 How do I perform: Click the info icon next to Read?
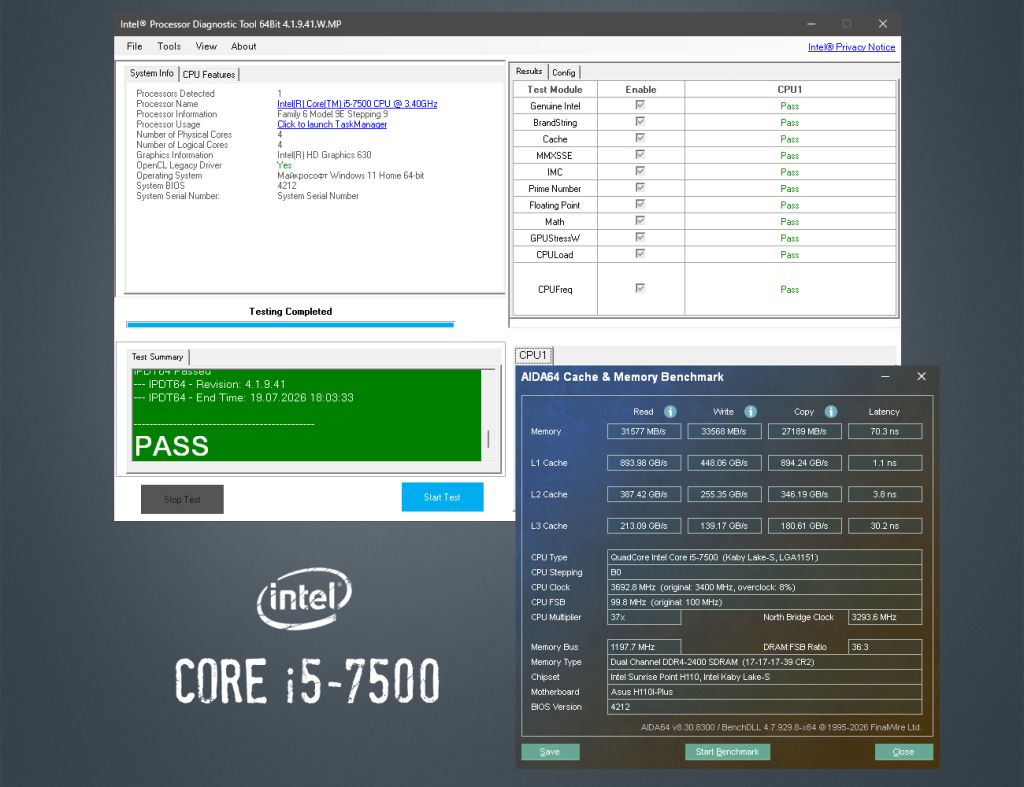click(670, 411)
